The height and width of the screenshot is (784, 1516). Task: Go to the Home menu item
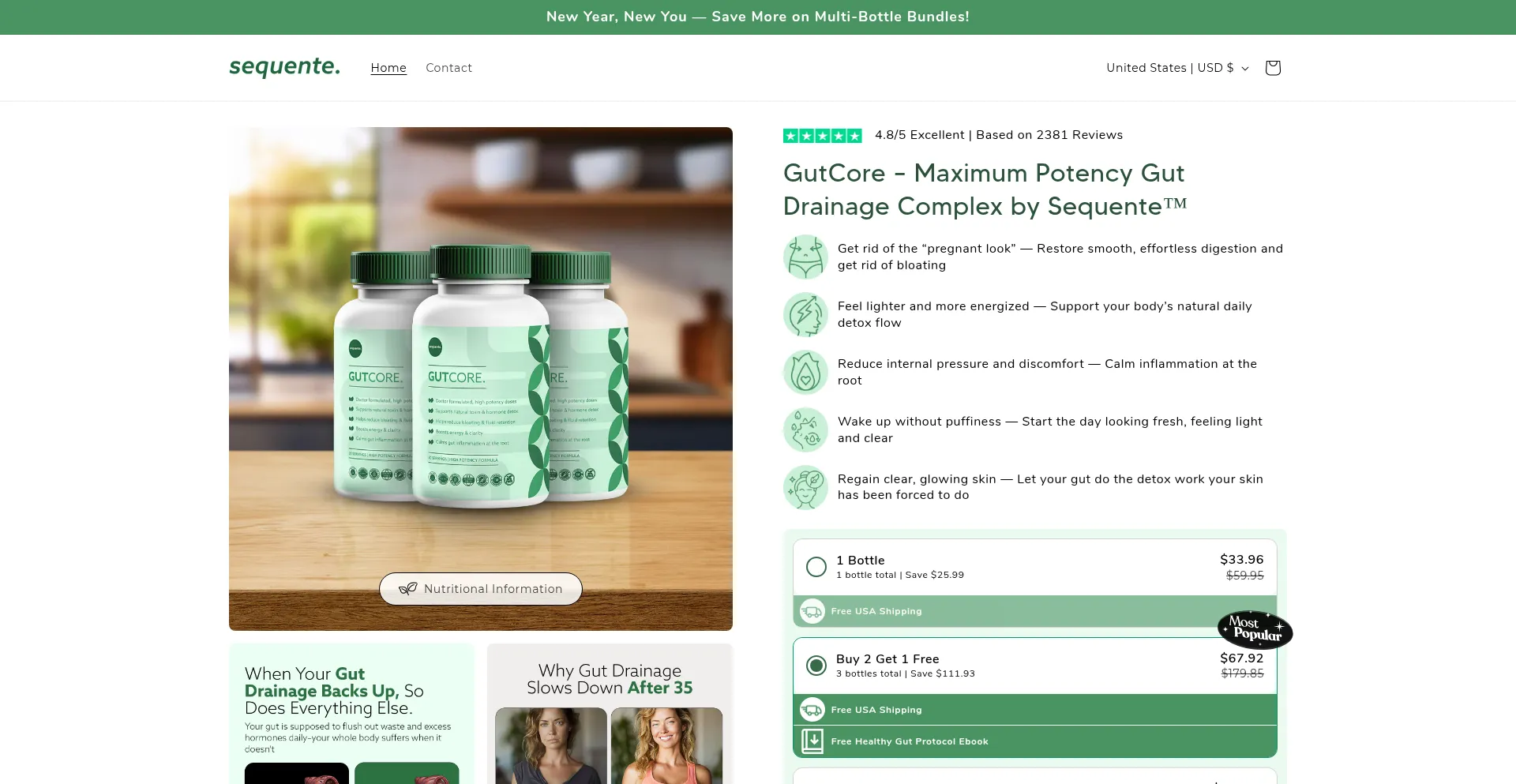388,68
